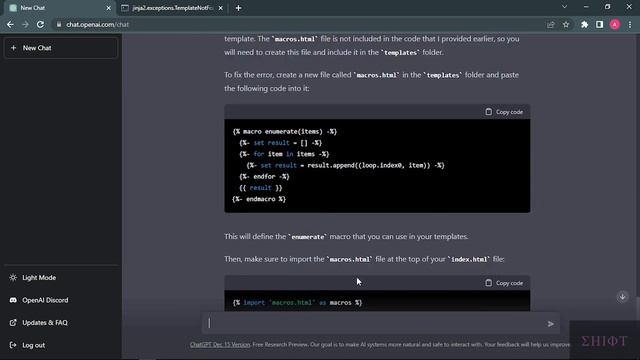Send the message with the arrow icon
This screenshot has height=360, width=640.
click(551, 324)
